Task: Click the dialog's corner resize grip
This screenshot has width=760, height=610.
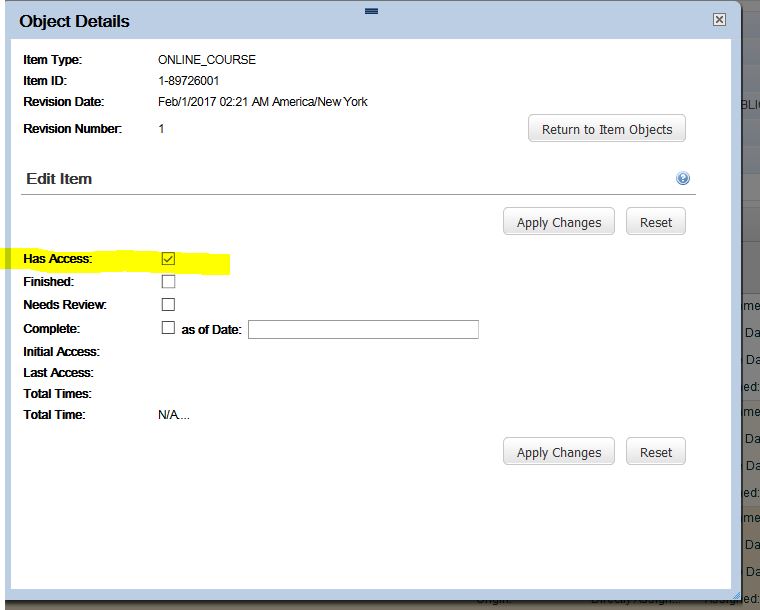Action: point(736,594)
